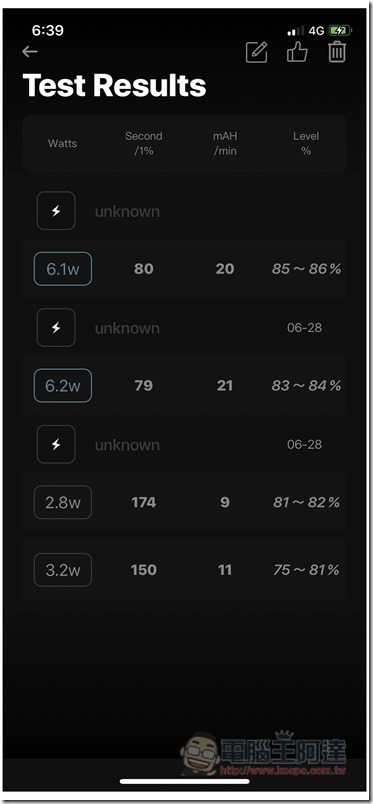Tap the 3.2w wattage badge

click(x=63, y=570)
